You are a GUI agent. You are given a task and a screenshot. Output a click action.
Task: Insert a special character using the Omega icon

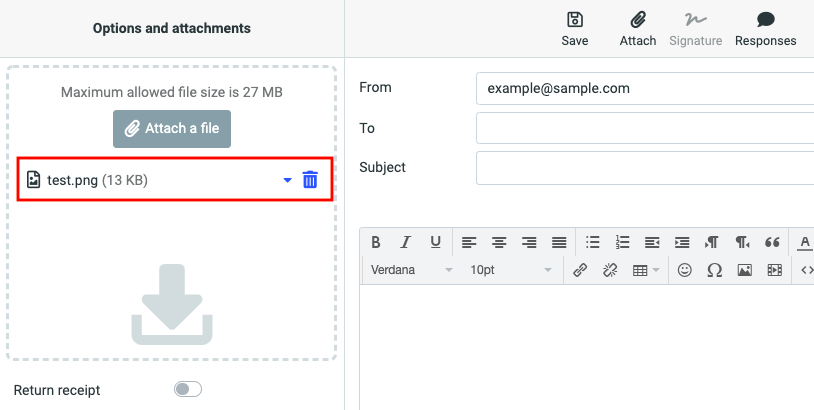714,270
